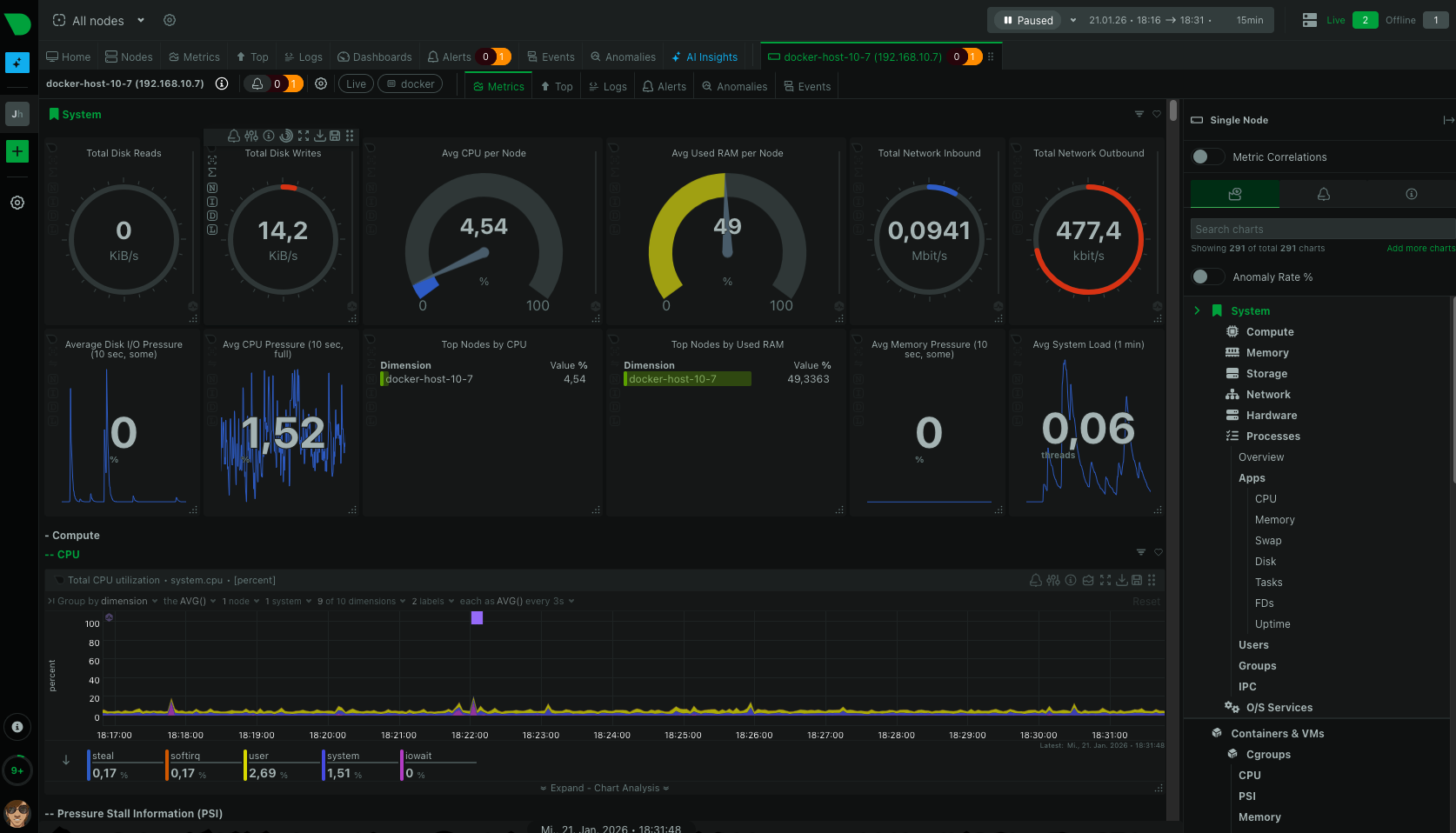Click the Add more charts link
Screen dimensions: 1456x833
pyautogui.click(x=1419, y=248)
